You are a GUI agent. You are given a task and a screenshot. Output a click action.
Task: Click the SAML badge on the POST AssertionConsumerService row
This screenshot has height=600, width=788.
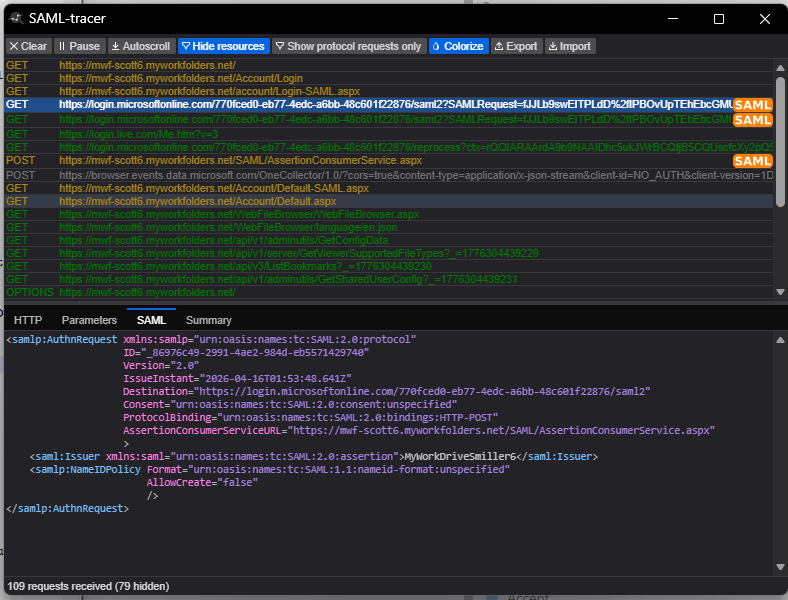(752, 161)
